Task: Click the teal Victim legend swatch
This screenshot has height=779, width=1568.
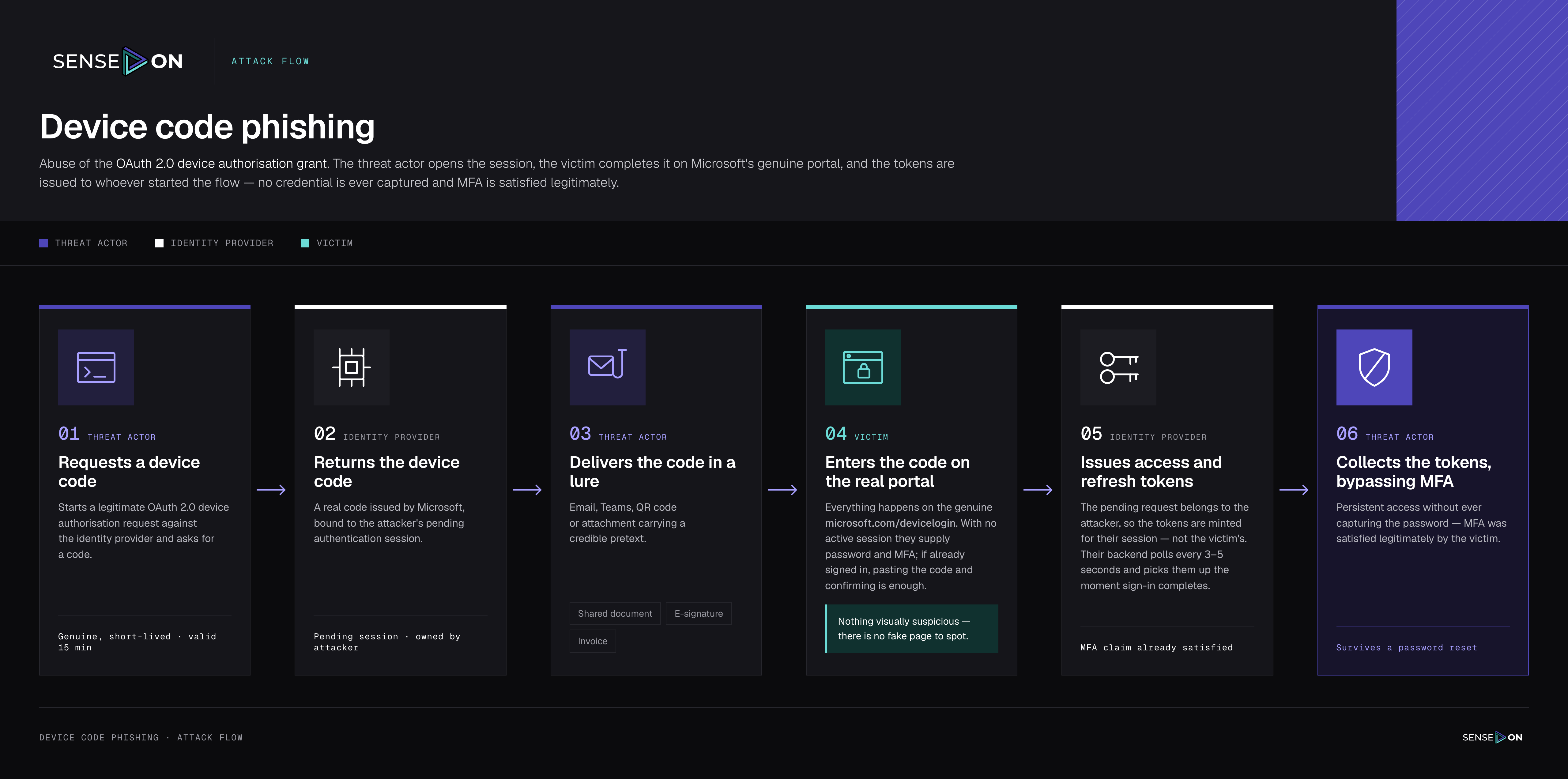Action: (x=305, y=243)
